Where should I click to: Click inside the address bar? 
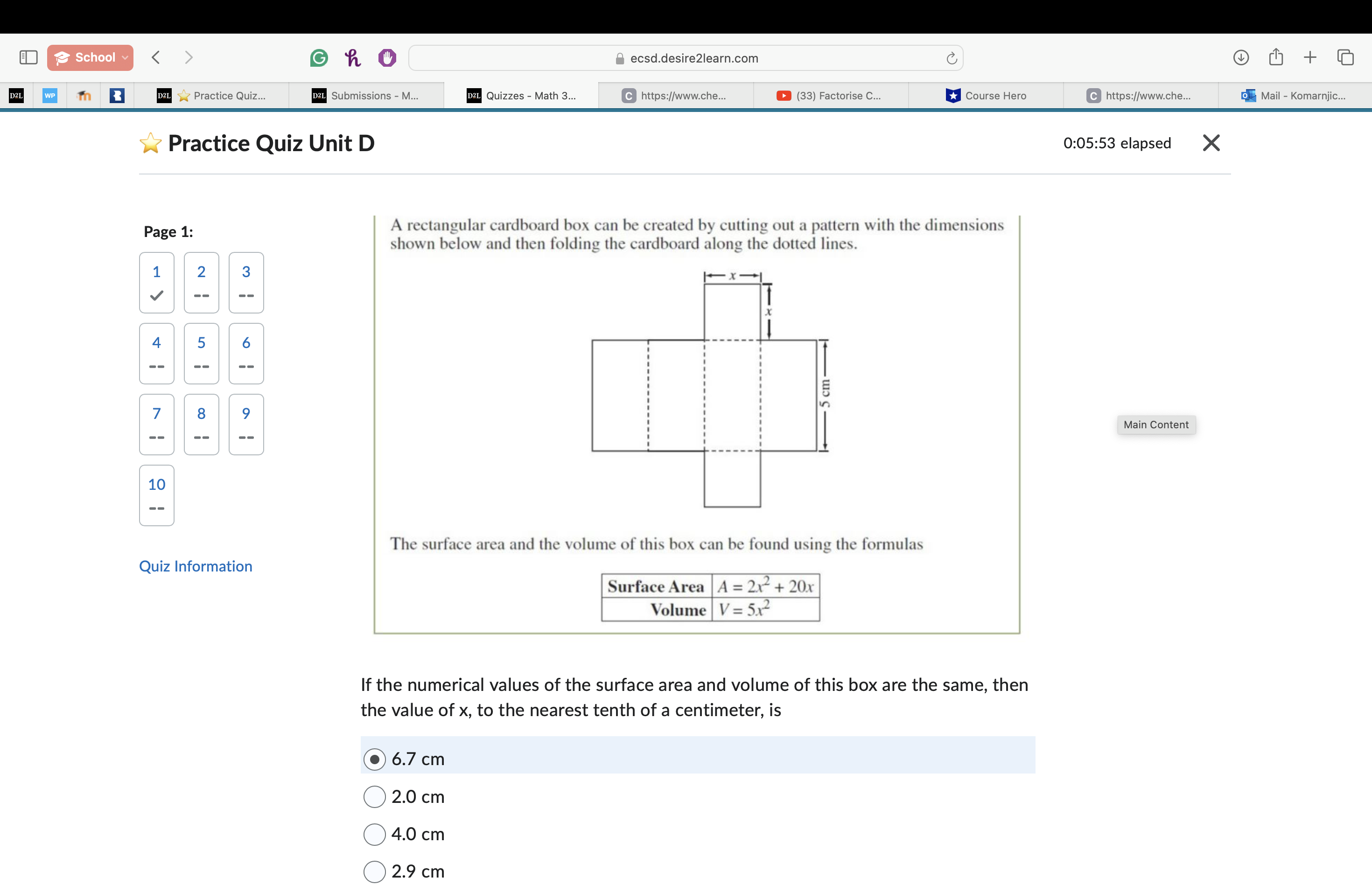coord(749,58)
